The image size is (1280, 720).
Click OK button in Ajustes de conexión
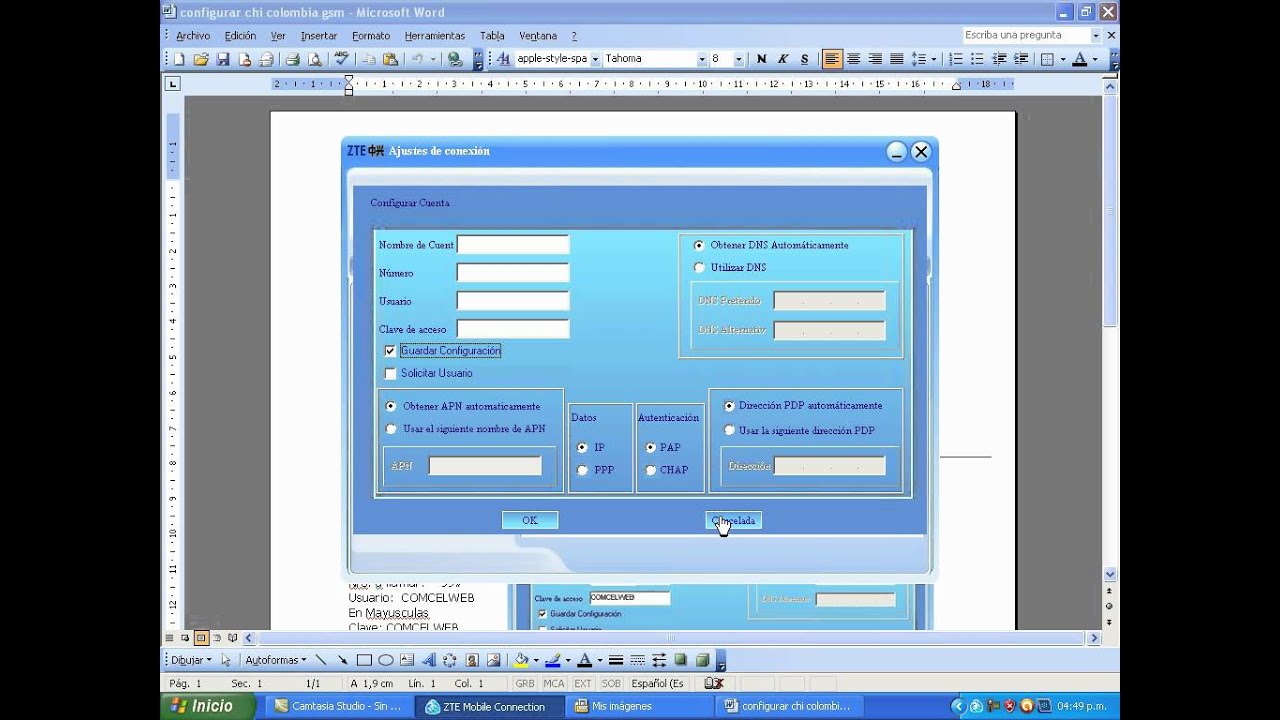[530, 520]
